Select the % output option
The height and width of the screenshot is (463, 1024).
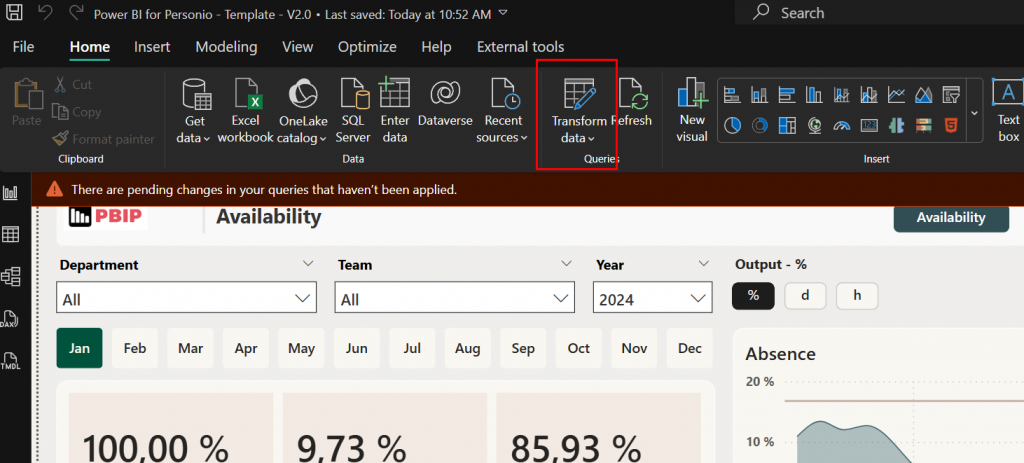click(x=753, y=296)
